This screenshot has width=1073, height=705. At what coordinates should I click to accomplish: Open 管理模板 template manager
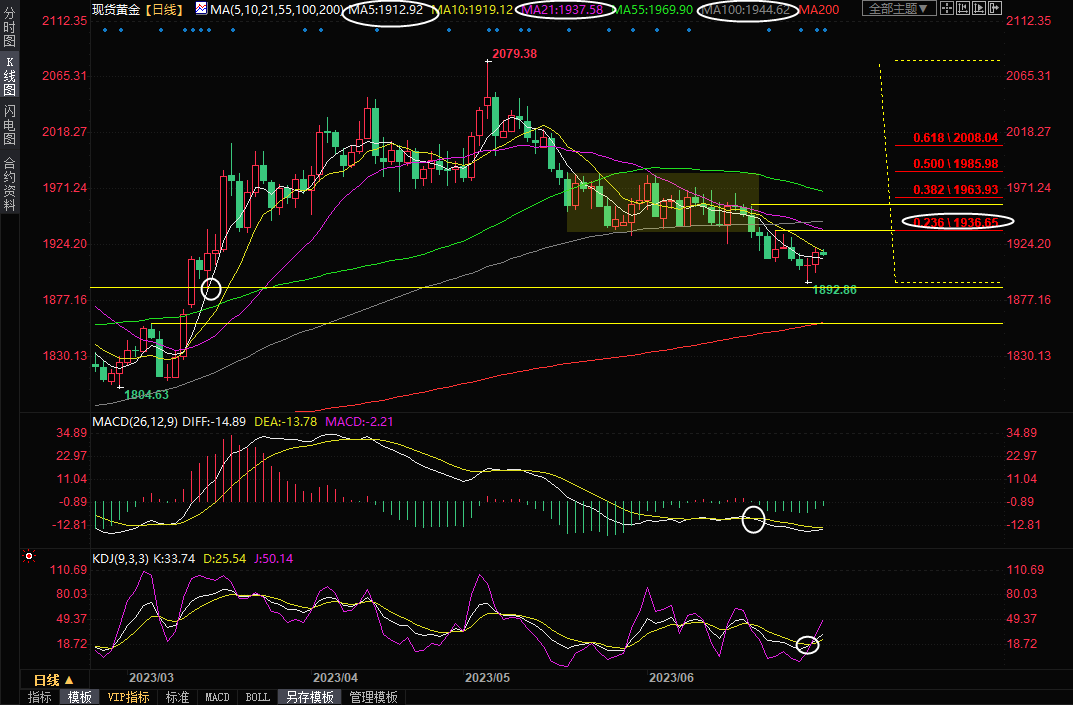[x=373, y=697]
